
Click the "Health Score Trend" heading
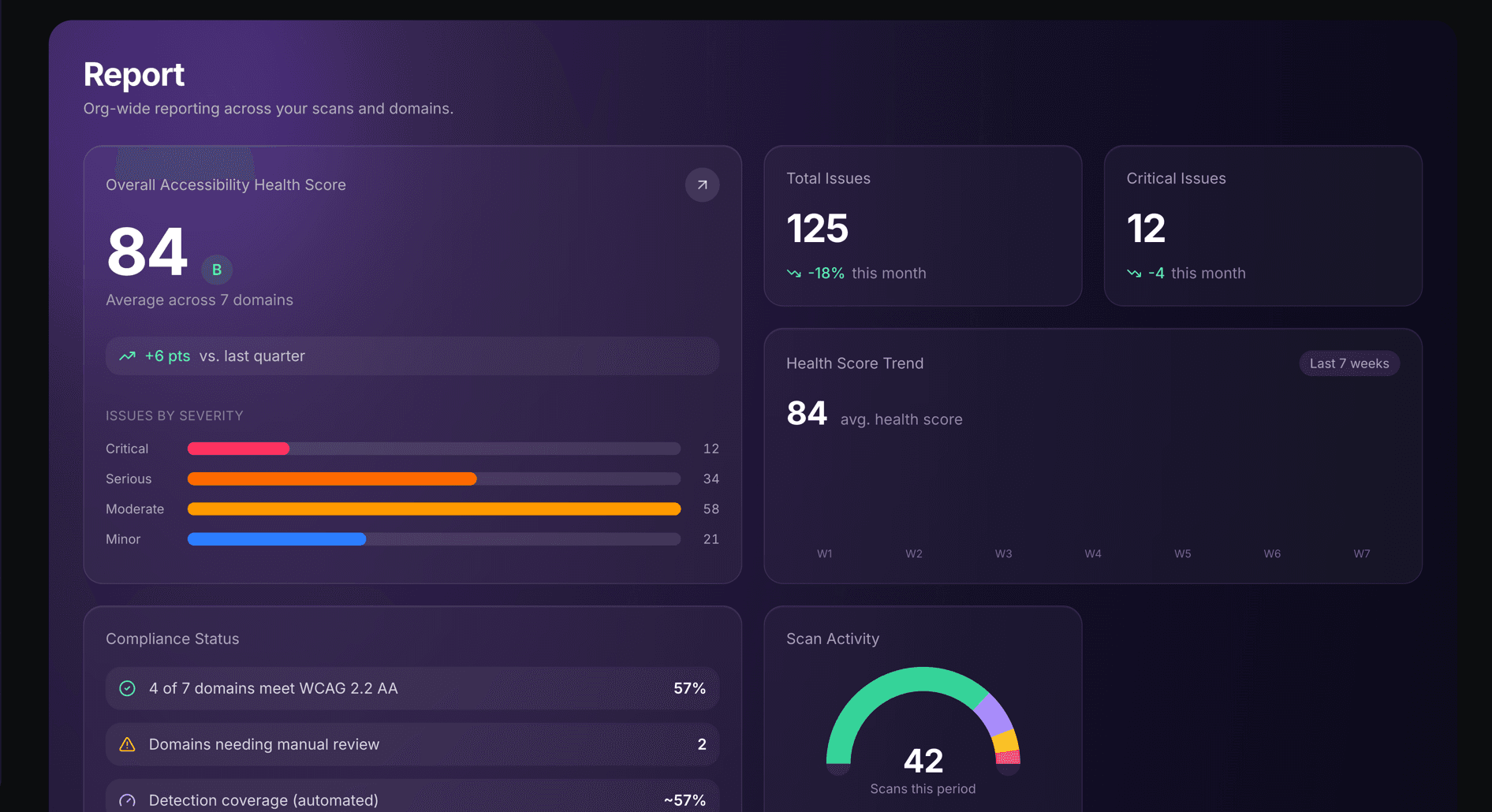coord(855,363)
